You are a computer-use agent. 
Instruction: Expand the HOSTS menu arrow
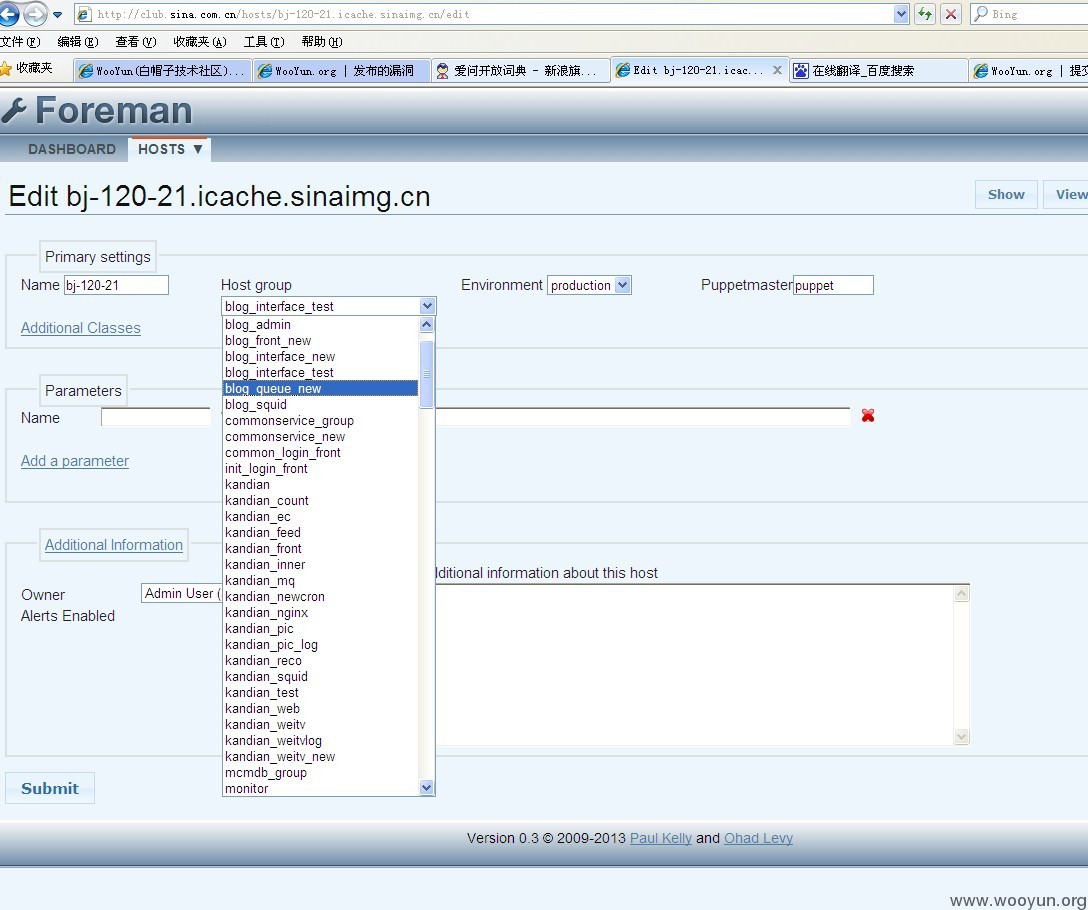point(198,149)
